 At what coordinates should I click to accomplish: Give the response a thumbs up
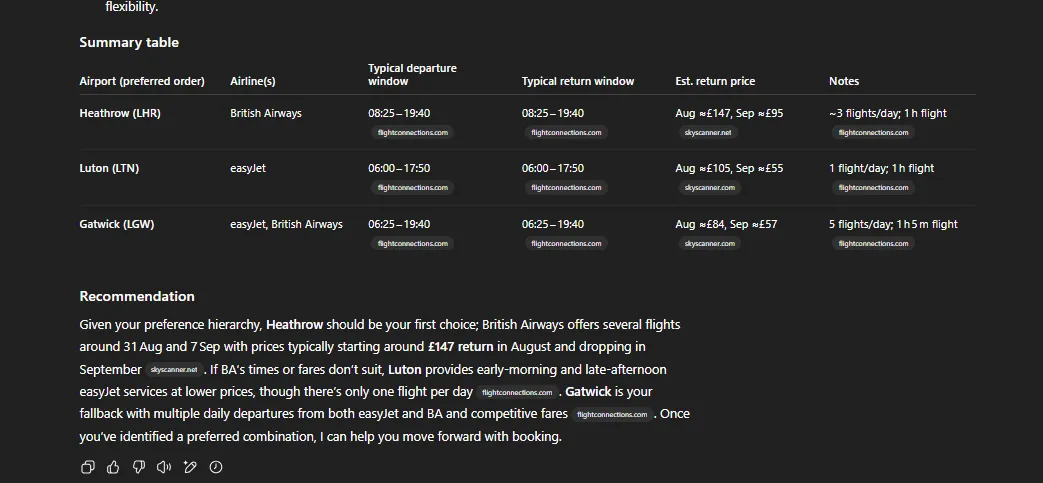pyautogui.click(x=113, y=467)
